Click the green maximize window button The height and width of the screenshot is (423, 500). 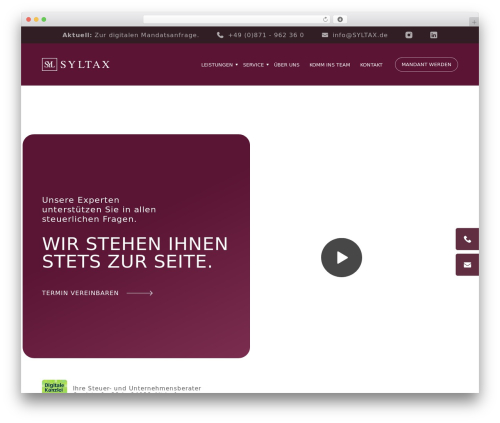[44, 19]
